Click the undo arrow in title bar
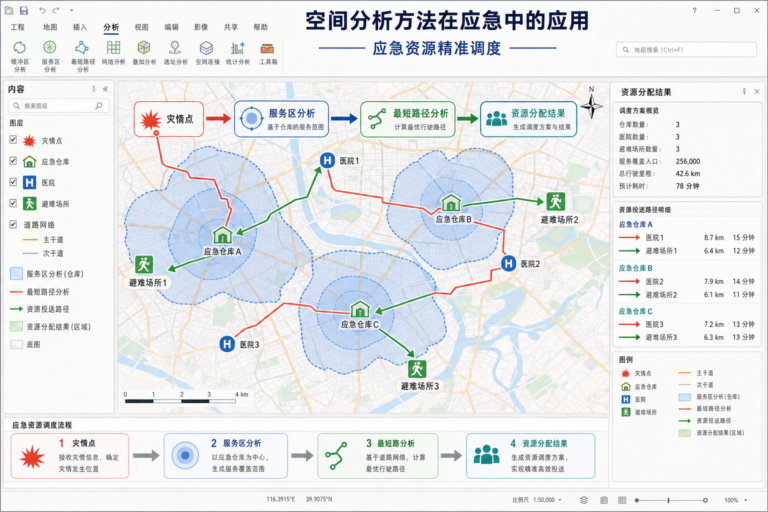The image size is (768, 512). coord(42,10)
